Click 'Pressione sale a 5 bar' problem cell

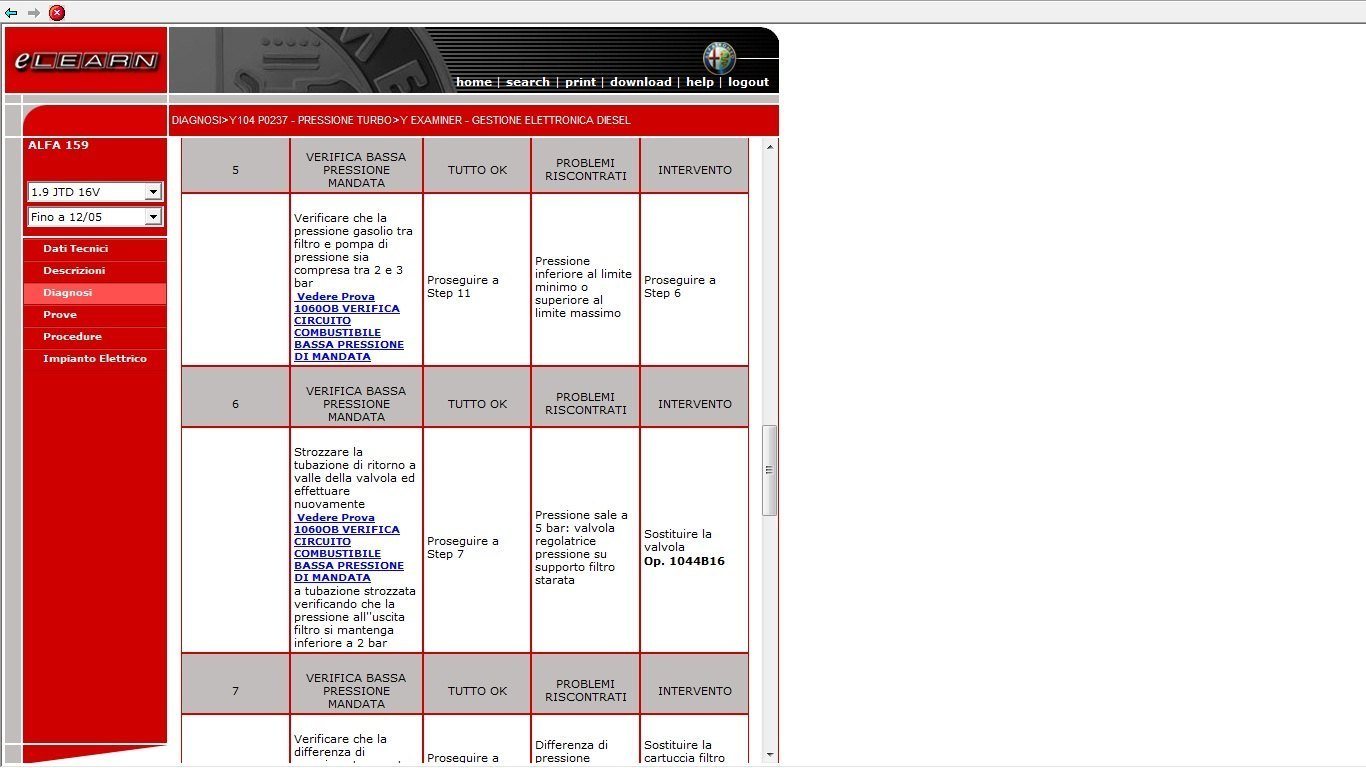(585, 540)
